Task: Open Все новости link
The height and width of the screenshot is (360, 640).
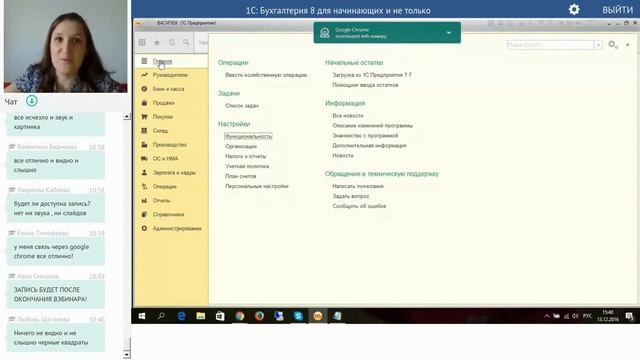Action: pyautogui.click(x=348, y=116)
